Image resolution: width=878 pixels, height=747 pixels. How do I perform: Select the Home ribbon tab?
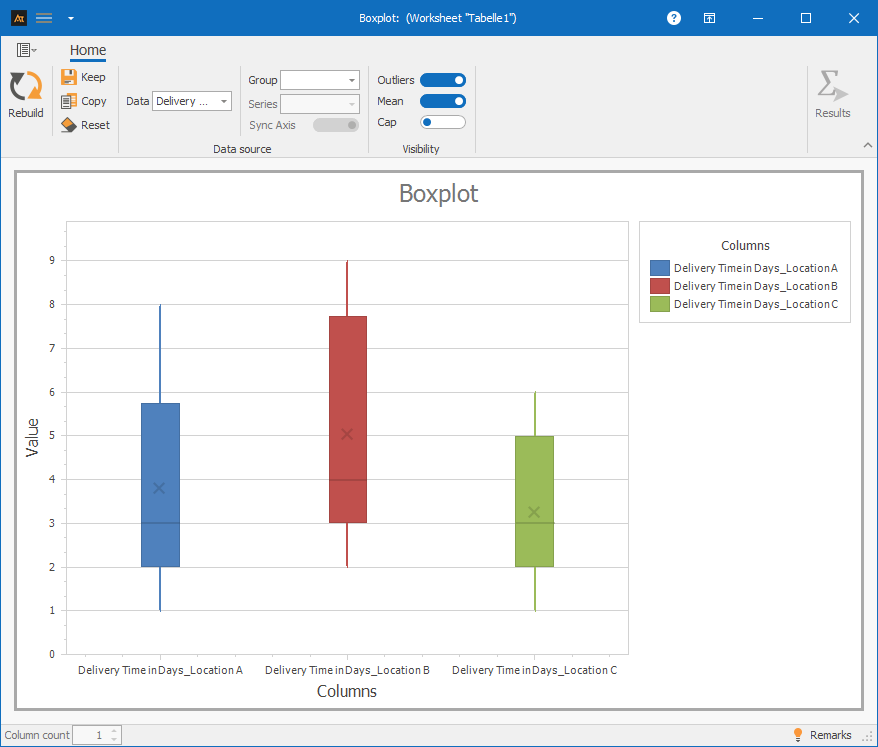(x=88, y=51)
